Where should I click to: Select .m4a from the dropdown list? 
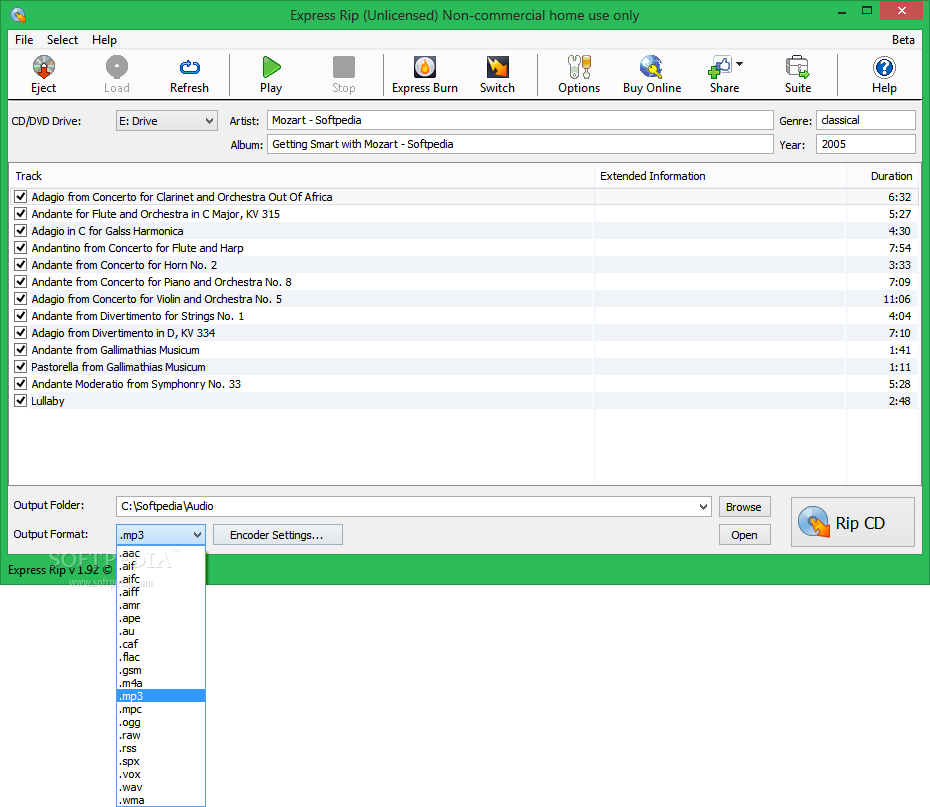pyautogui.click(x=161, y=683)
